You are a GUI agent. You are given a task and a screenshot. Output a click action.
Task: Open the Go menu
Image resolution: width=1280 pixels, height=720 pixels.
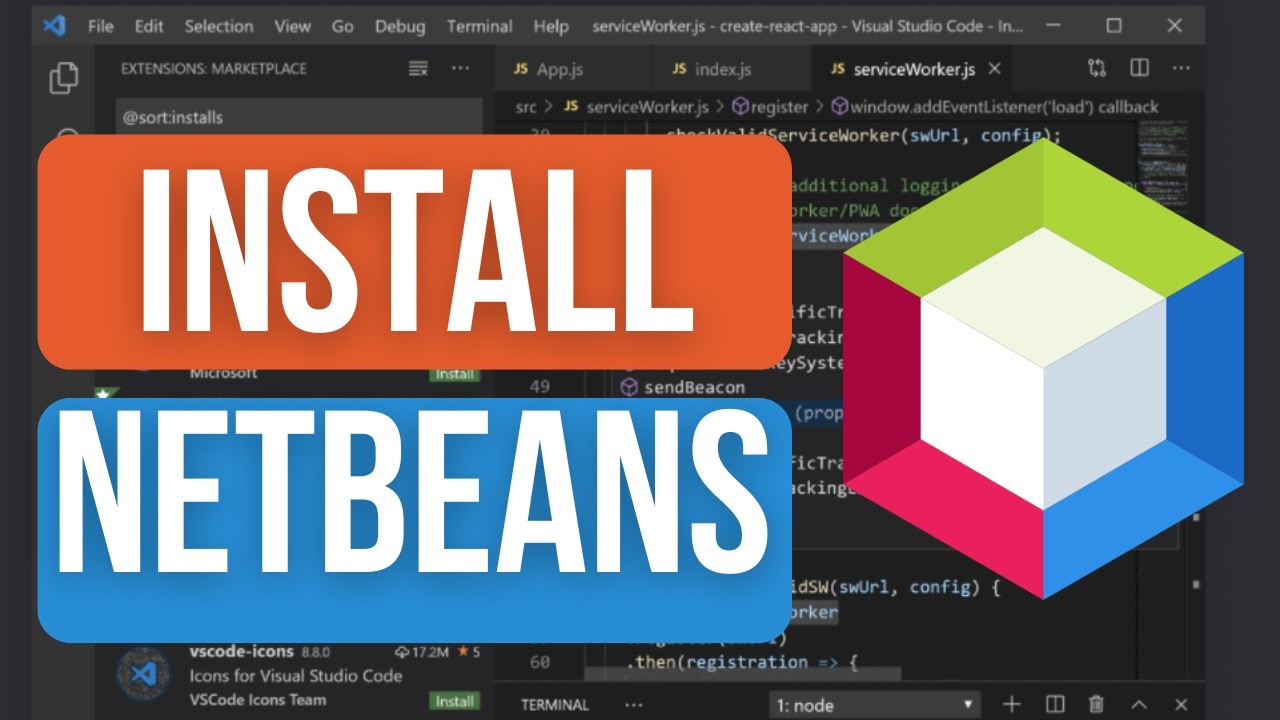(x=342, y=26)
